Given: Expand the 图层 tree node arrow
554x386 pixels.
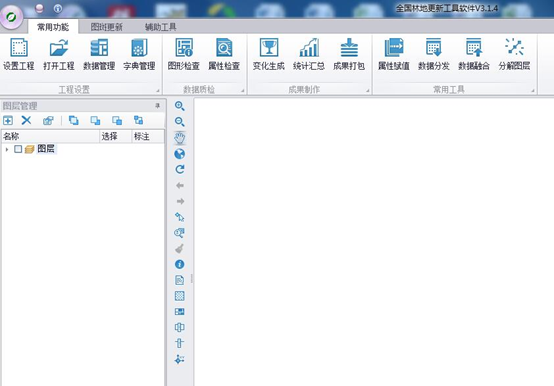Looking at the screenshot, I should click(7, 149).
